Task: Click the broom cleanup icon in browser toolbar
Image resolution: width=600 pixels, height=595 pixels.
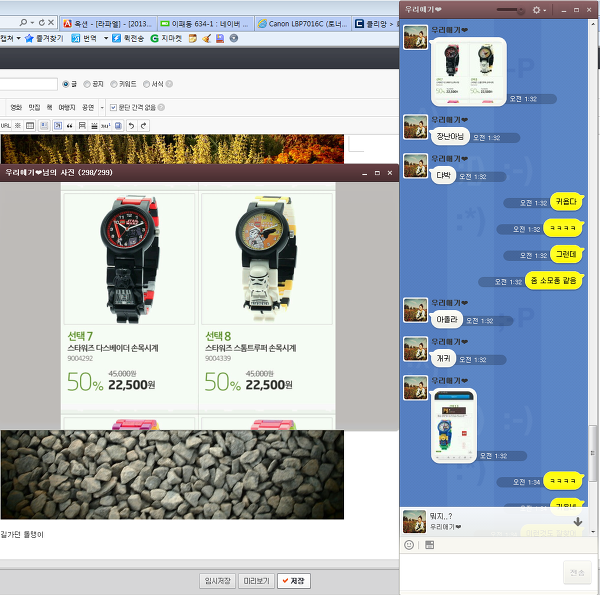Action: (207, 38)
